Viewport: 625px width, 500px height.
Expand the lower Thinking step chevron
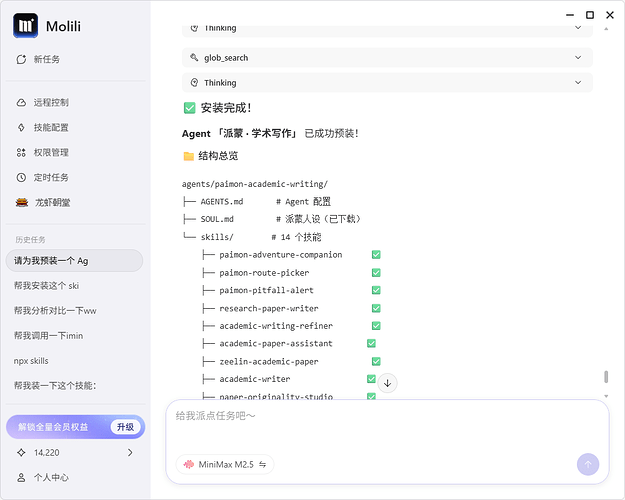578,83
